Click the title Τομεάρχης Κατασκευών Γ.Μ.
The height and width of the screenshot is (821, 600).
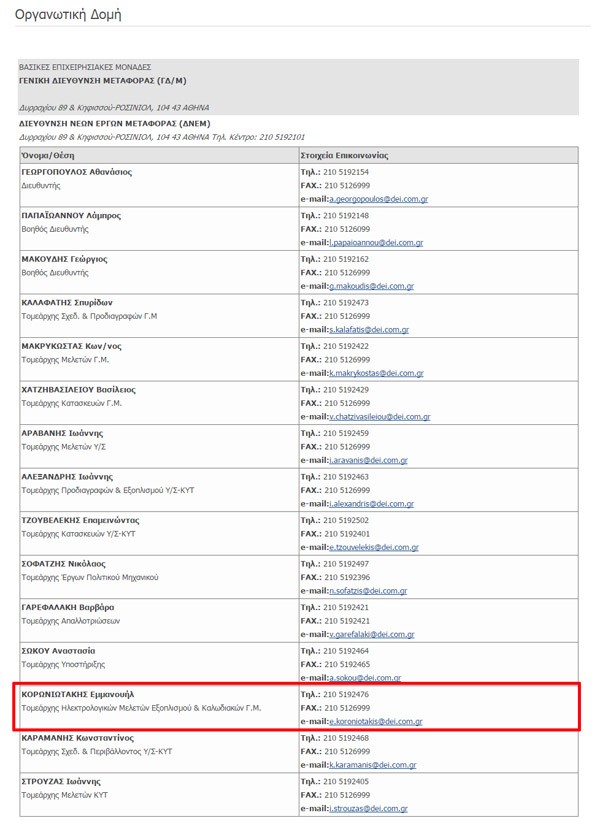[72, 403]
